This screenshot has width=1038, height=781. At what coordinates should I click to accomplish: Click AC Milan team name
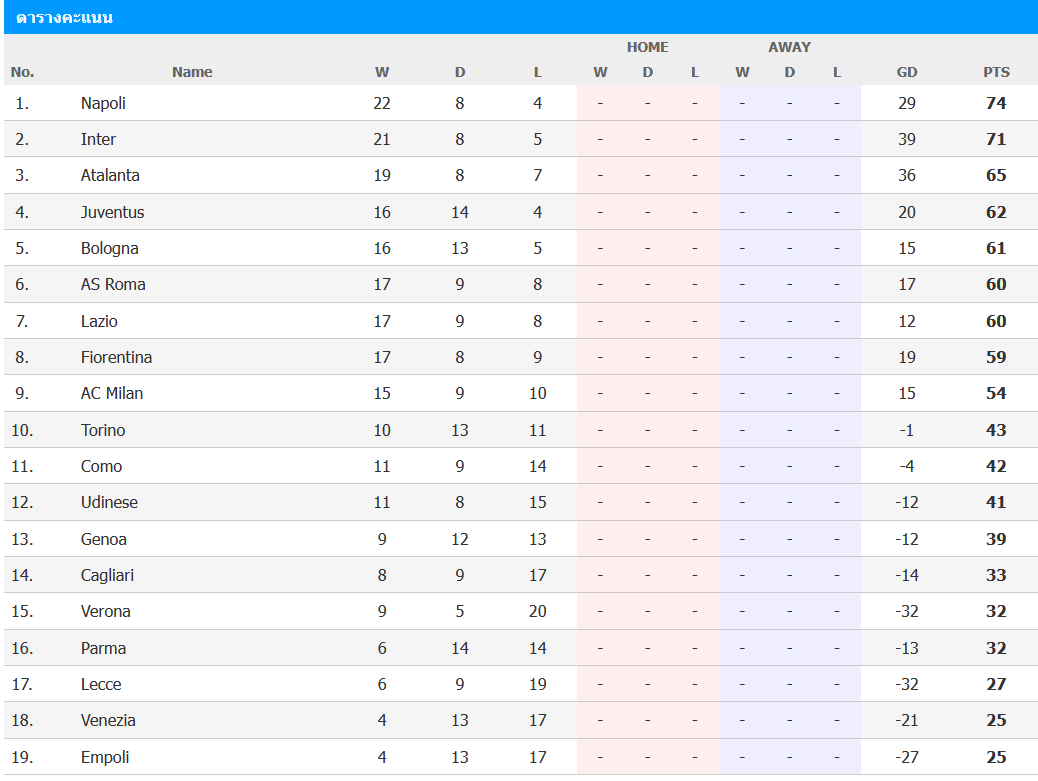[x=111, y=393]
